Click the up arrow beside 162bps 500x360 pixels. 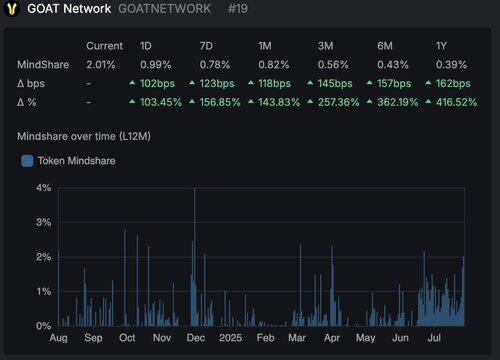(428, 82)
